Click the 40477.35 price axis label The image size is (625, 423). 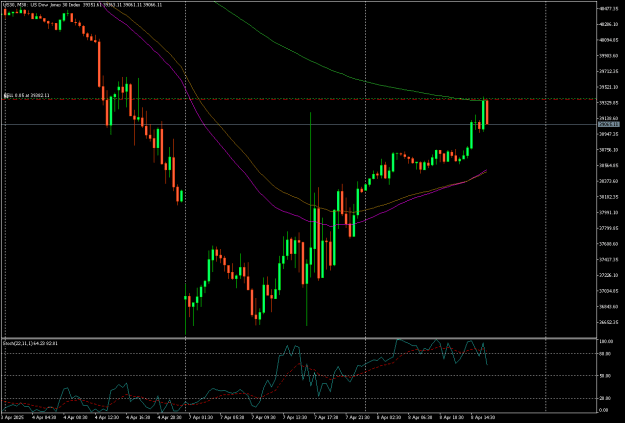click(x=609, y=8)
